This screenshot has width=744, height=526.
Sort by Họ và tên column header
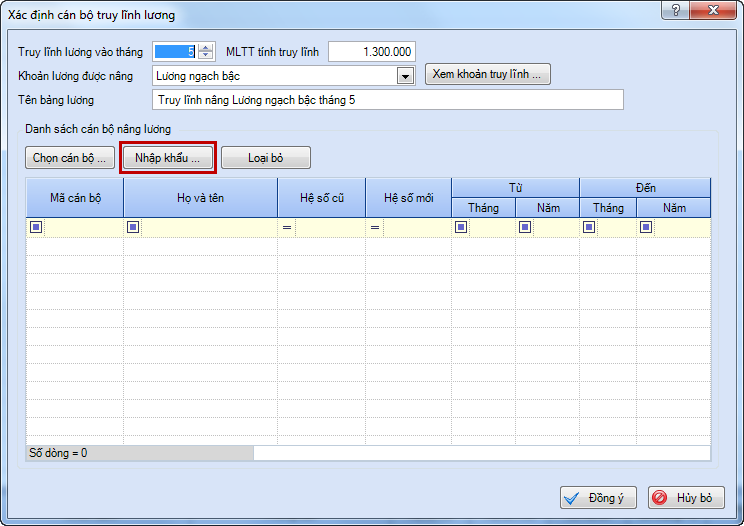click(200, 198)
